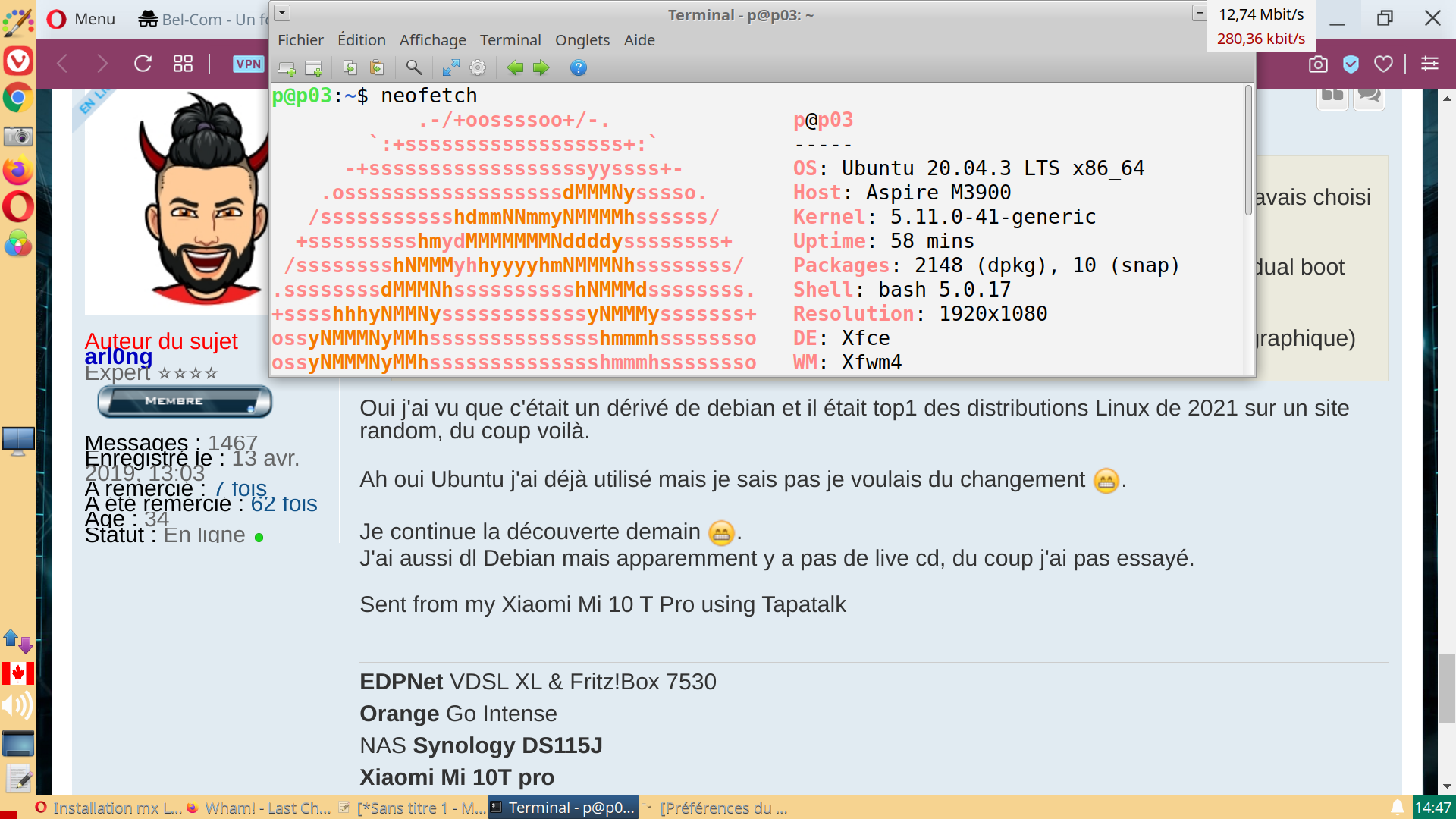Open terminal help question mark icon
Image resolution: width=1456 pixels, height=819 pixels.
pos(578,68)
